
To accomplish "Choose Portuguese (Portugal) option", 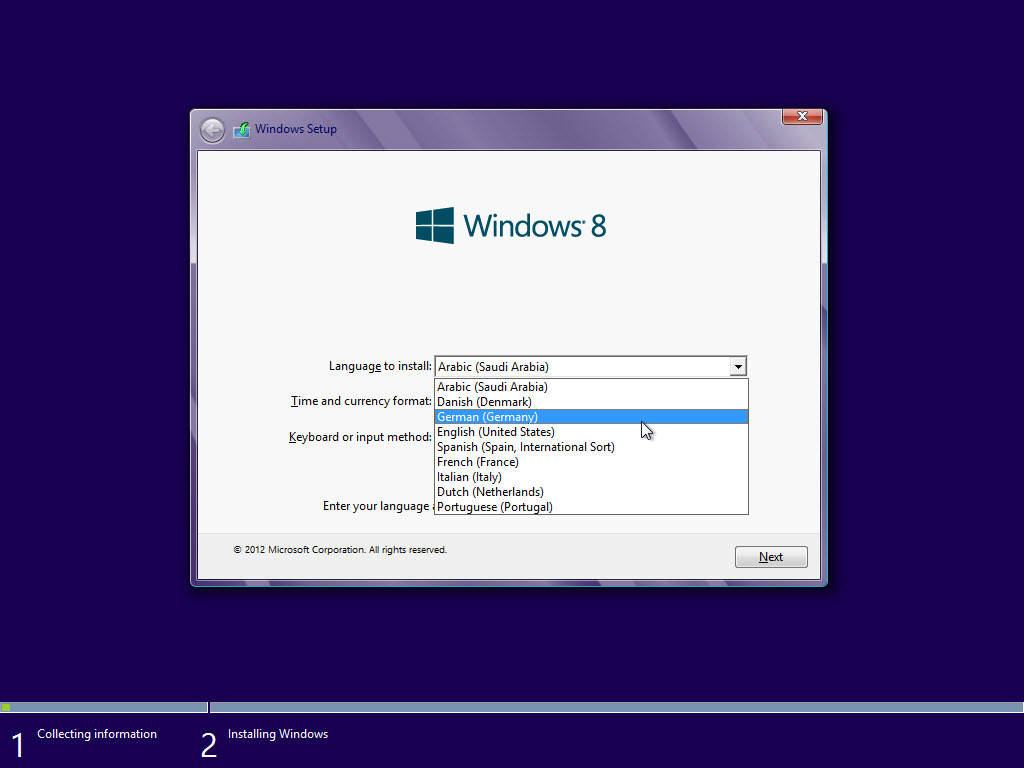I will coord(591,507).
